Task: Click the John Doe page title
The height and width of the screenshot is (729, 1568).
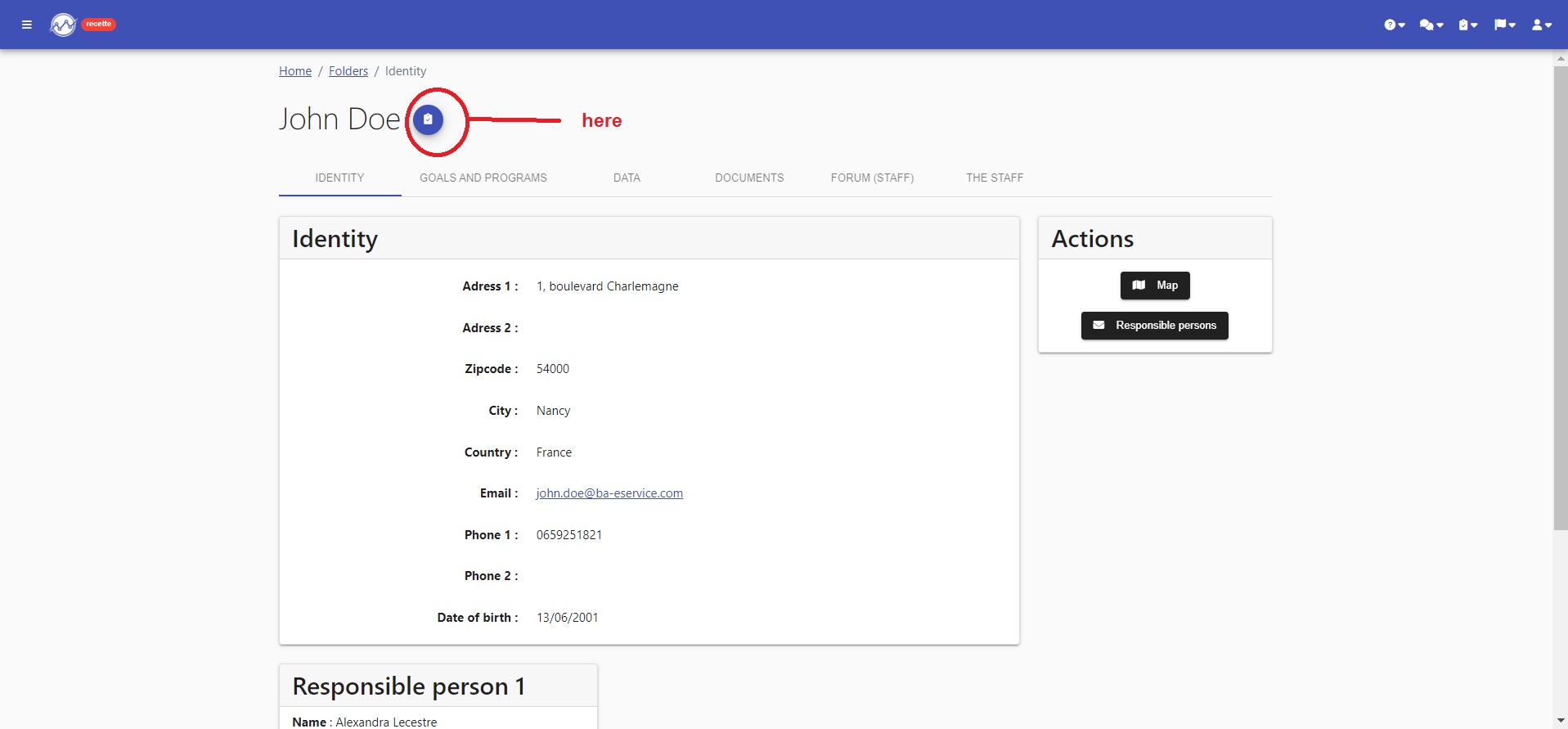Action: tap(339, 119)
